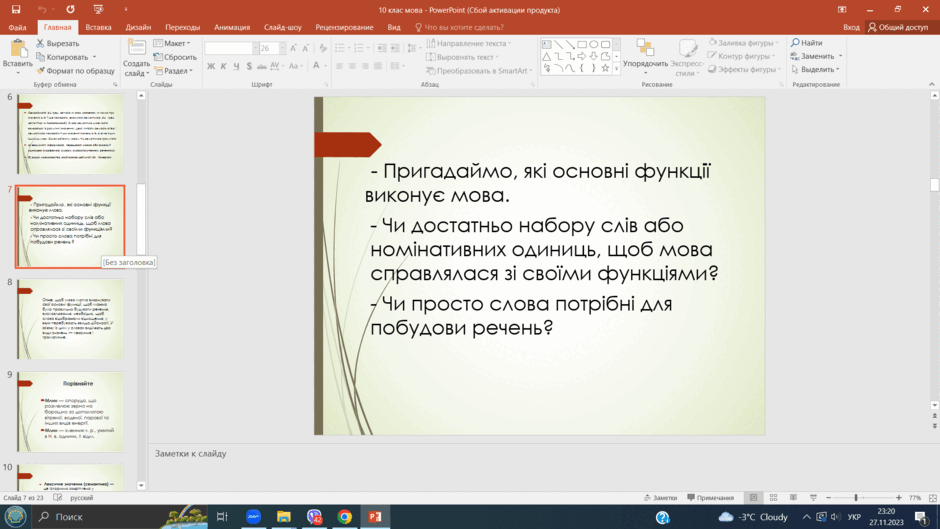The width and height of the screenshot is (940, 529).
Task: Click zoom out minus button
Action: pos(828,498)
